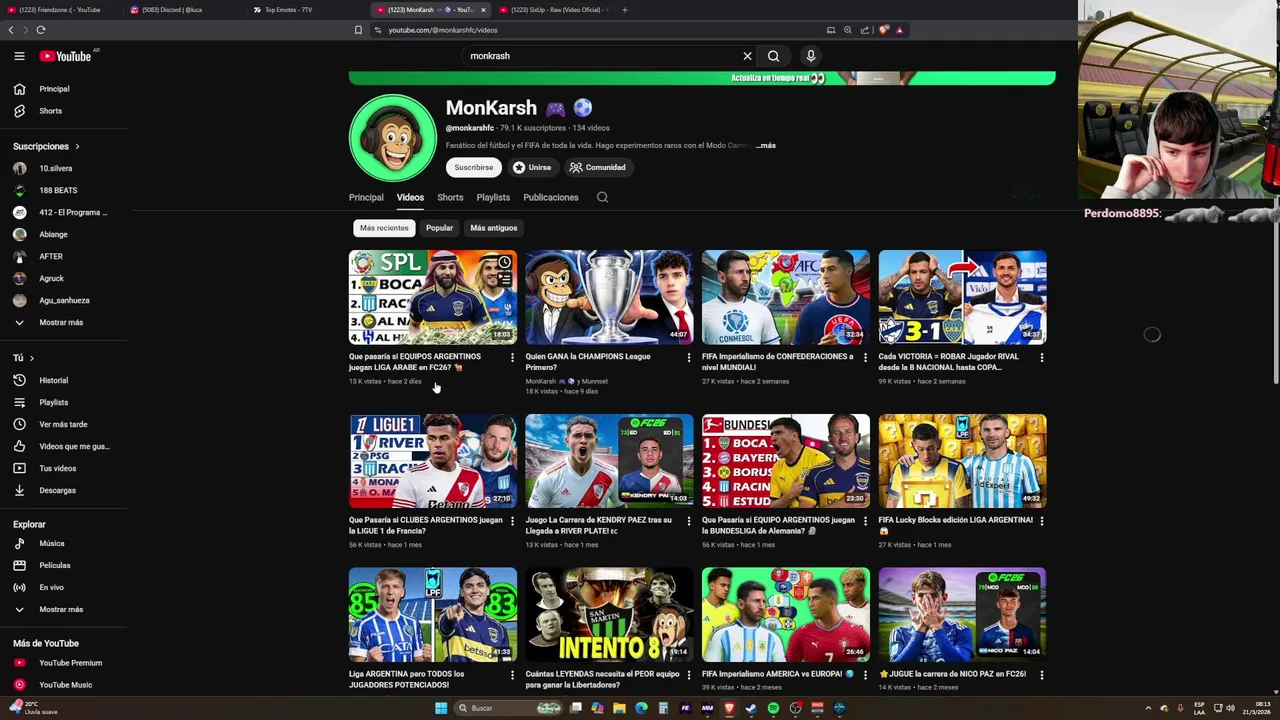
Task: Click the Suscribirse button
Action: pos(474,168)
